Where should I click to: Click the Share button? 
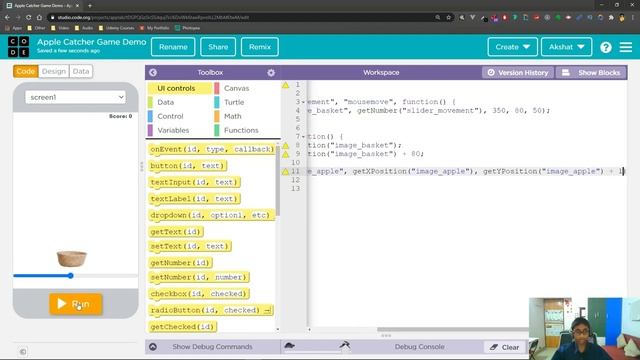pos(218,47)
